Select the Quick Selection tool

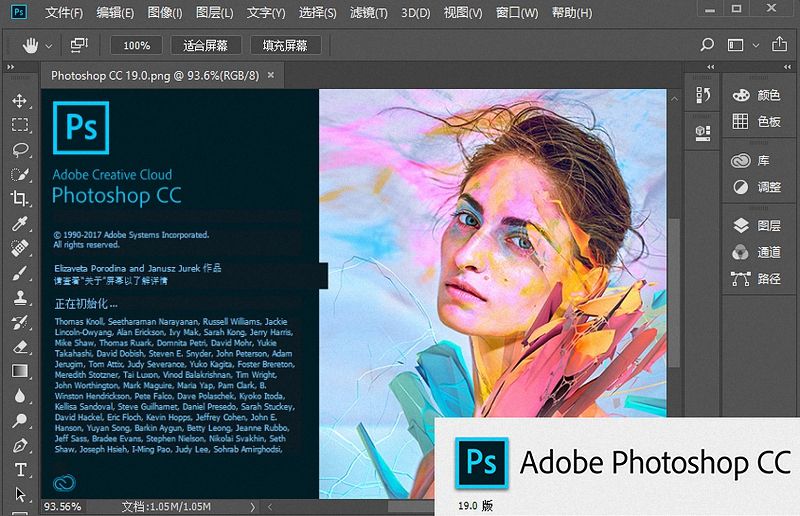[20, 174]
